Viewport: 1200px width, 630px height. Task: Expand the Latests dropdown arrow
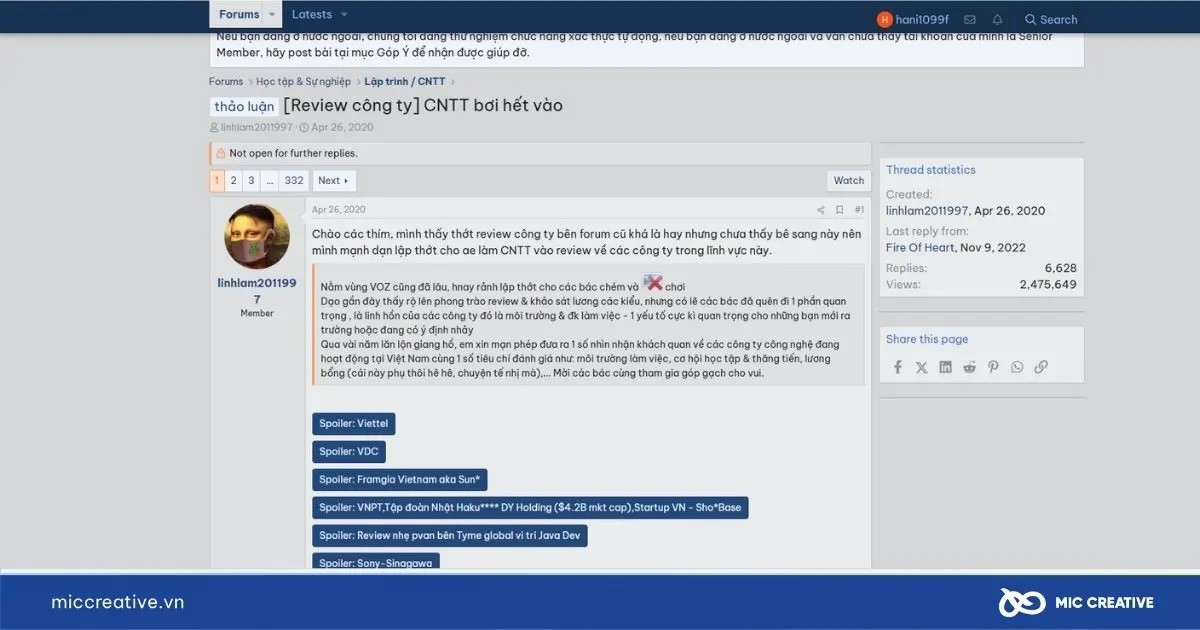coord(344,15)
